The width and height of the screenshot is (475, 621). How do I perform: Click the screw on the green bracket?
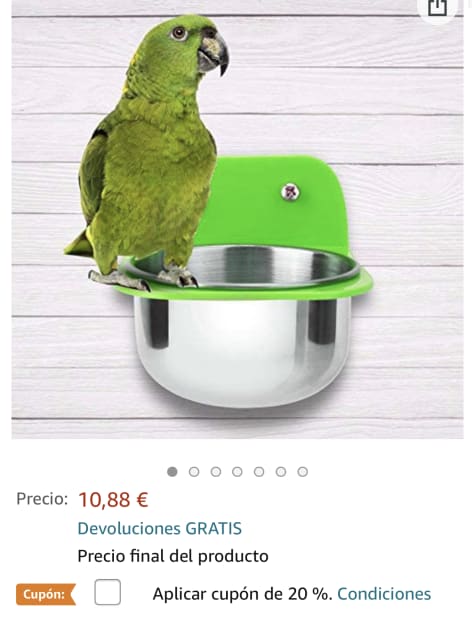tap(290, 192)
